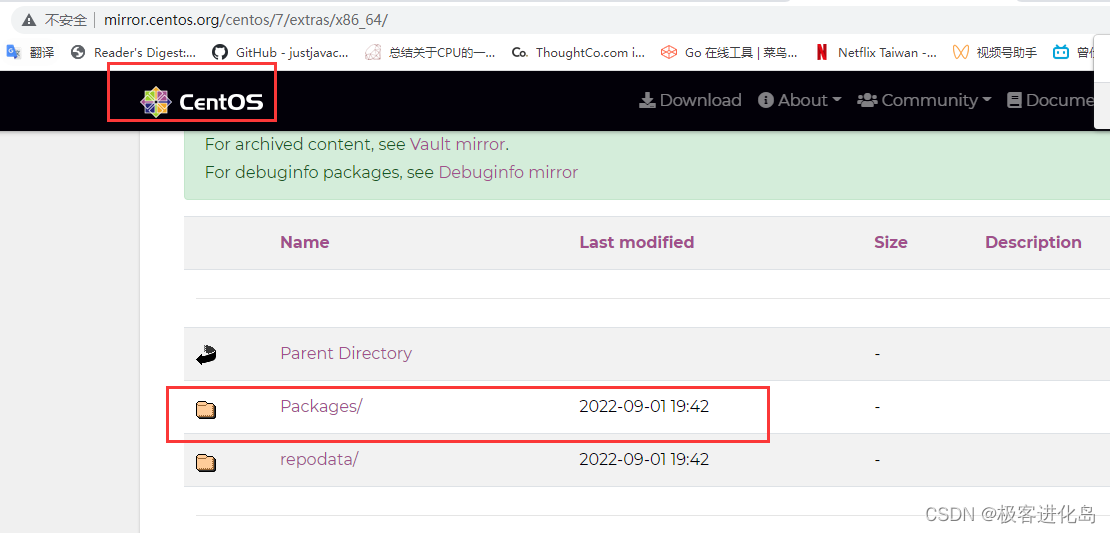Open the 总结关于CPU的一 bookmark
1110x533 pixels.
click(x=430, y=52)
